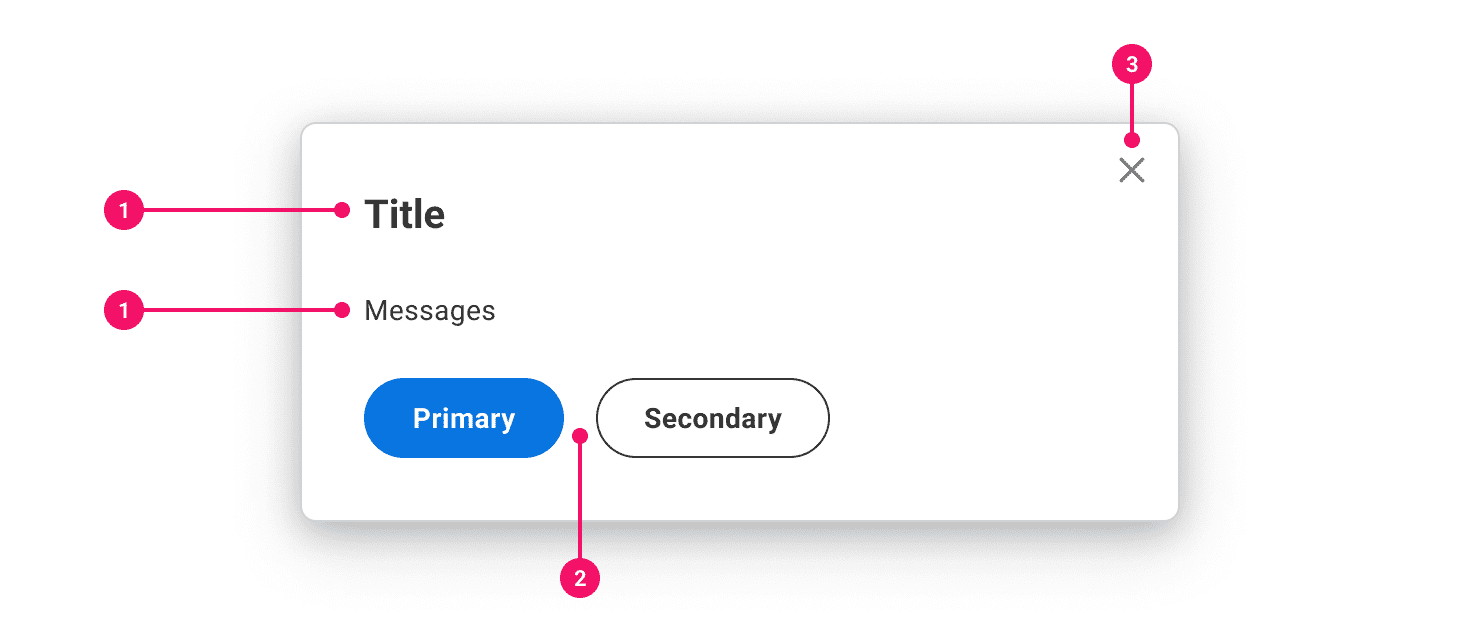Click the pink dot above the X icon
This screenshot has height=644, width=1480.
coord(1132,140)
